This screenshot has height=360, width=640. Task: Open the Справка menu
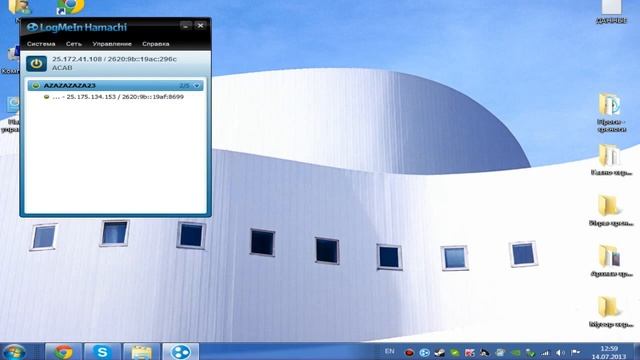[156, 44]
